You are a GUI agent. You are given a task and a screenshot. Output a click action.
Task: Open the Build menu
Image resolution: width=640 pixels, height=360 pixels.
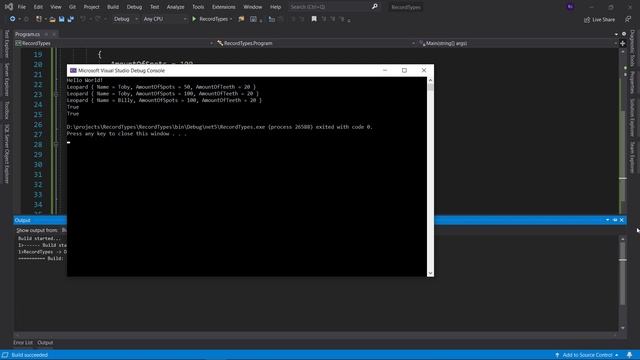click(x=113, y=7)
